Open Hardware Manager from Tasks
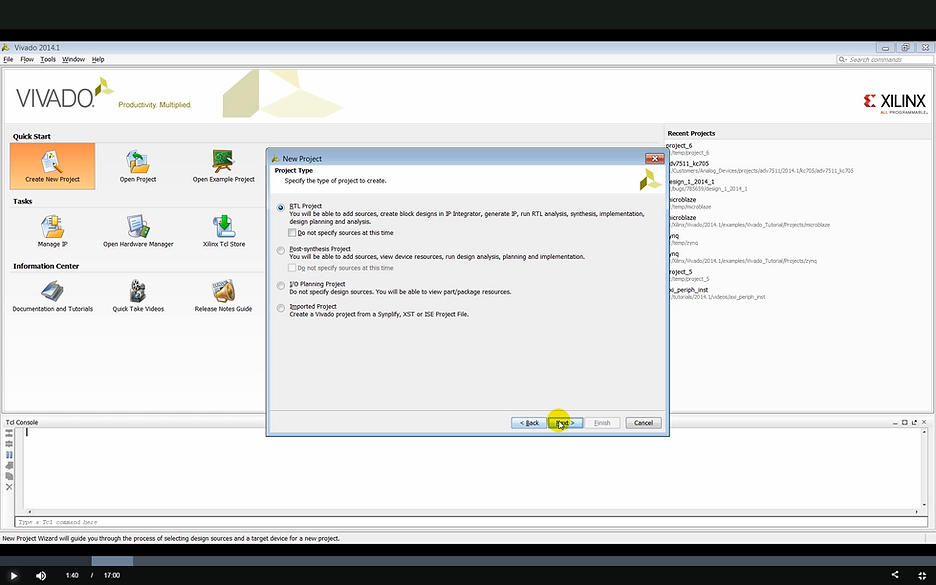 (138, 227)
